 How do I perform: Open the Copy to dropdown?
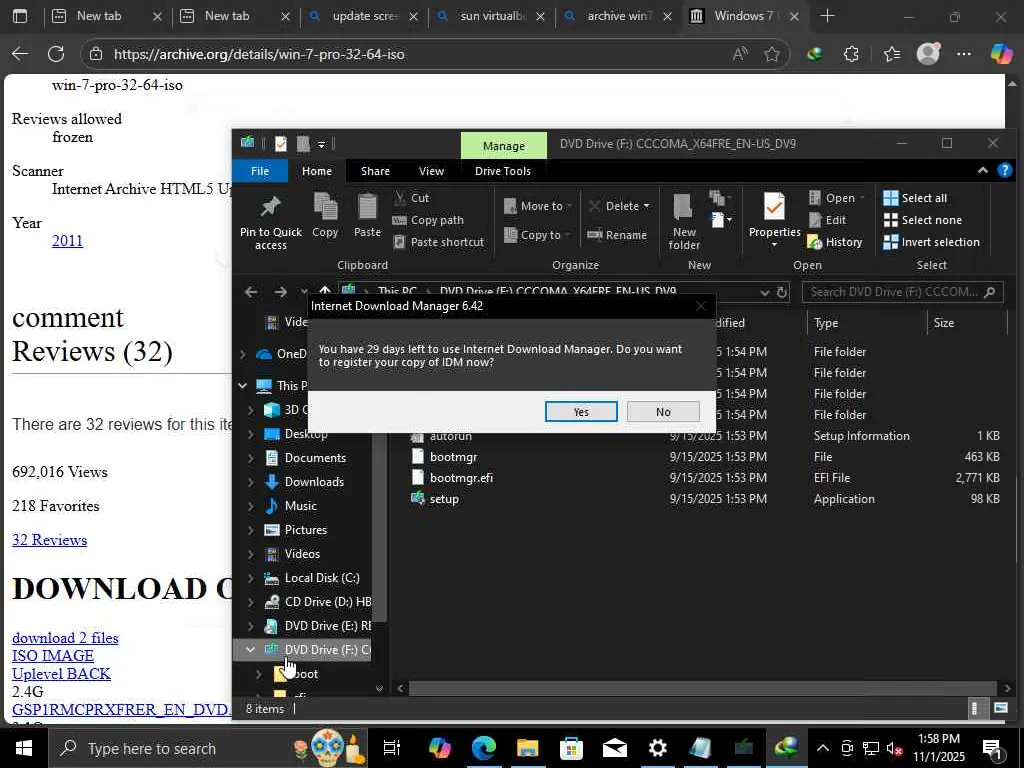(537, 235)
